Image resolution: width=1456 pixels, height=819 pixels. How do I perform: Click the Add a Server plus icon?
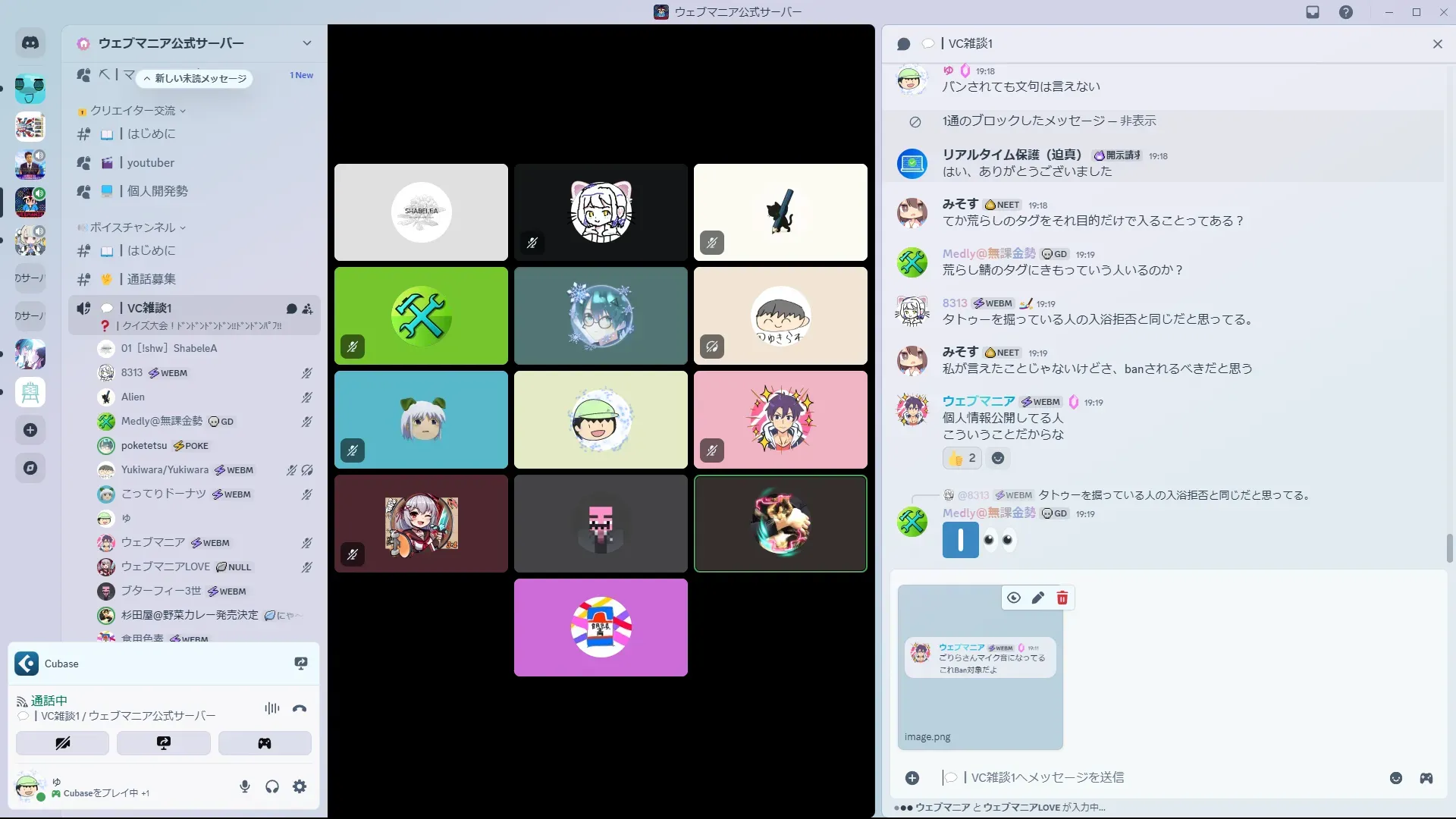[30, 430]
